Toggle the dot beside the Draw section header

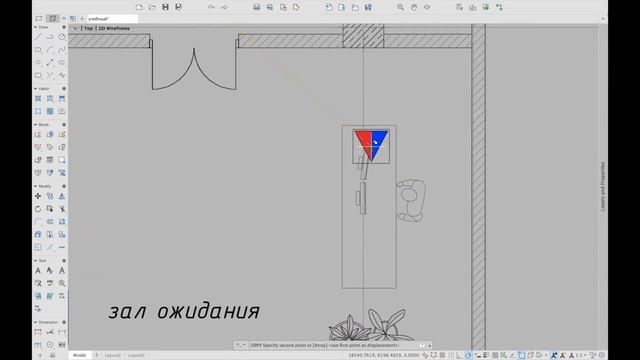(64, 27)
